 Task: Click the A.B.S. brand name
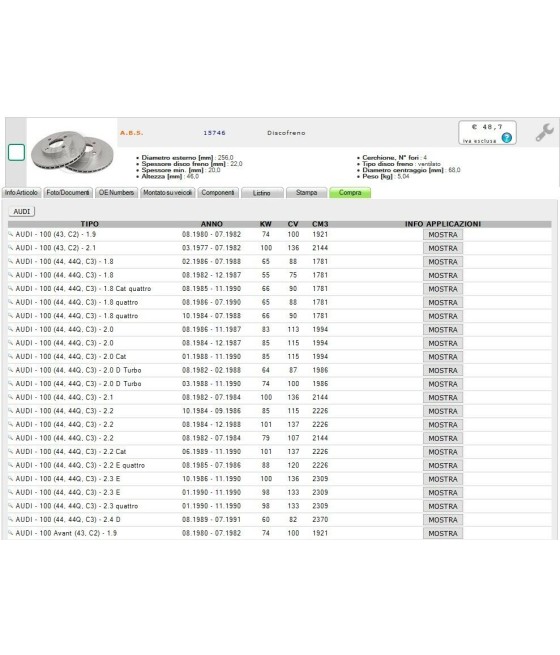[132, 133]
